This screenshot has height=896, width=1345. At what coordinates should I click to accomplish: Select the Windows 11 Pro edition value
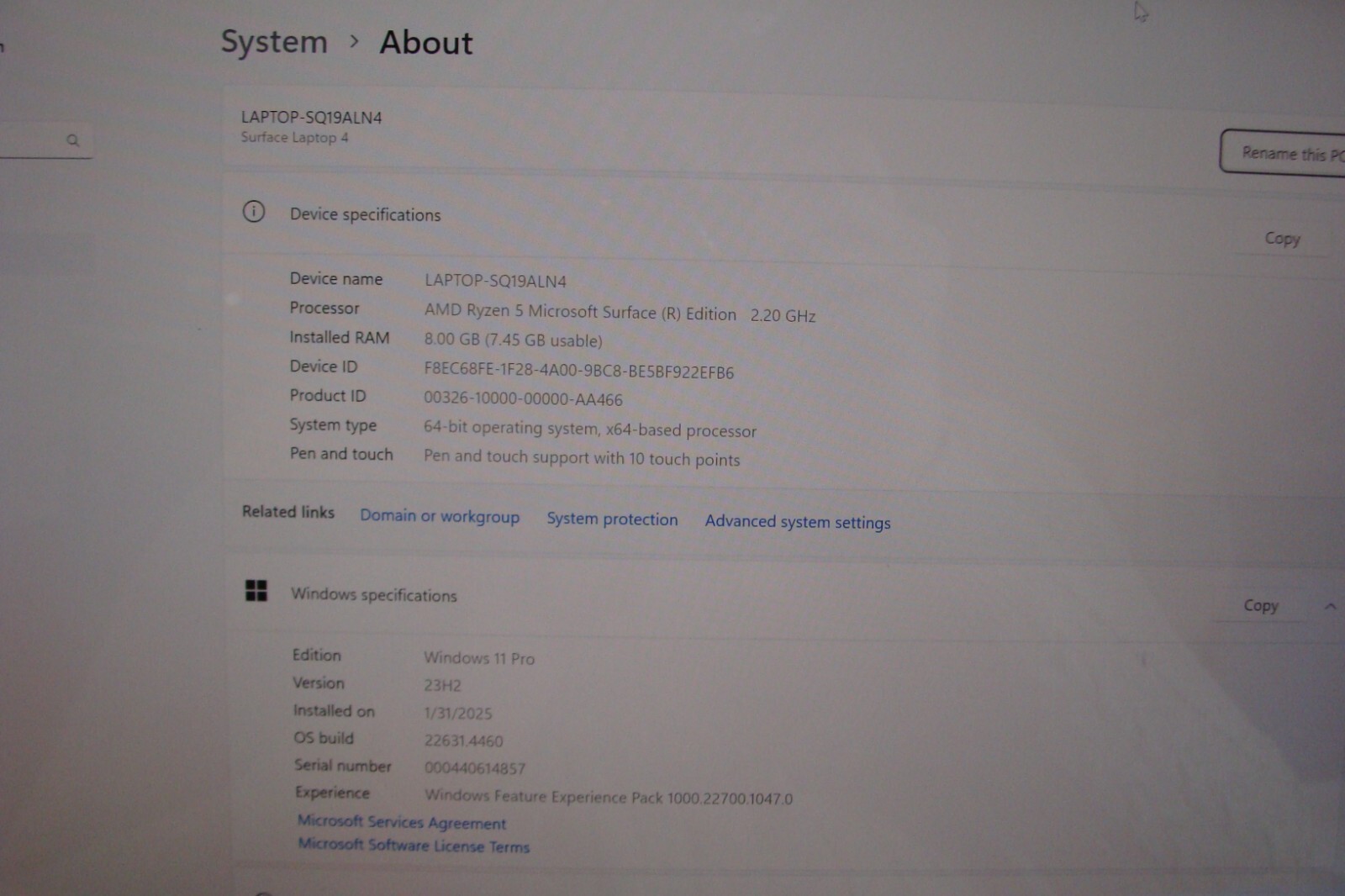pyautogui.click(x=479, y=657)
